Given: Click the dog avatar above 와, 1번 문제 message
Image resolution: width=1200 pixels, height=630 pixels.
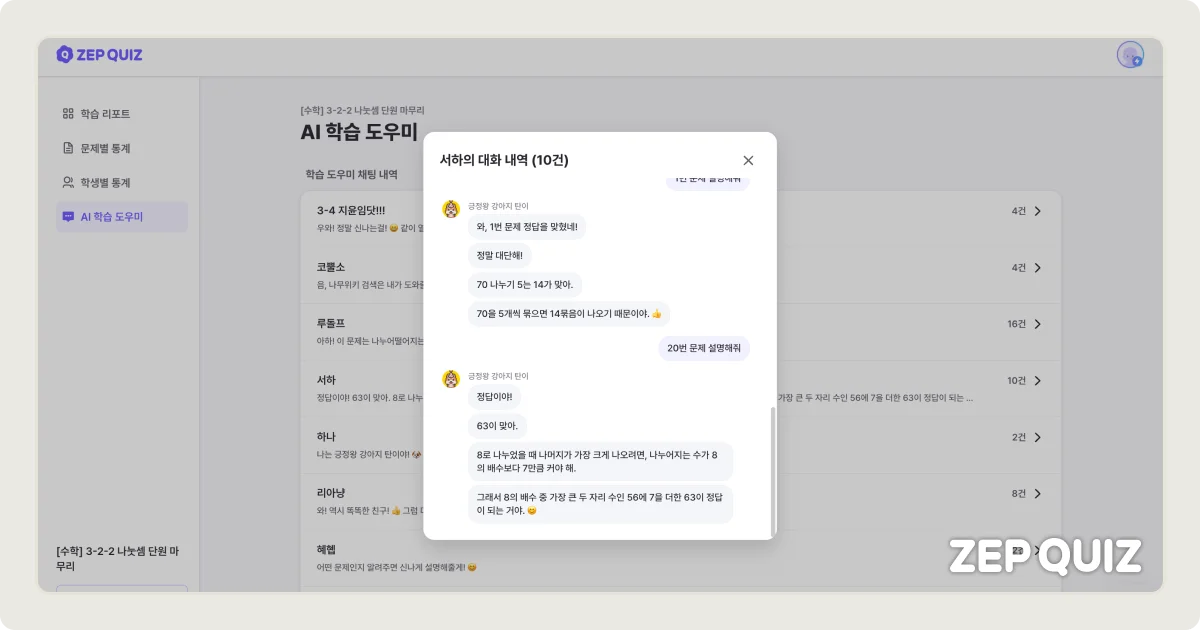Looking at the screenshot, I should pyautogui.click(x=449, y=209).
